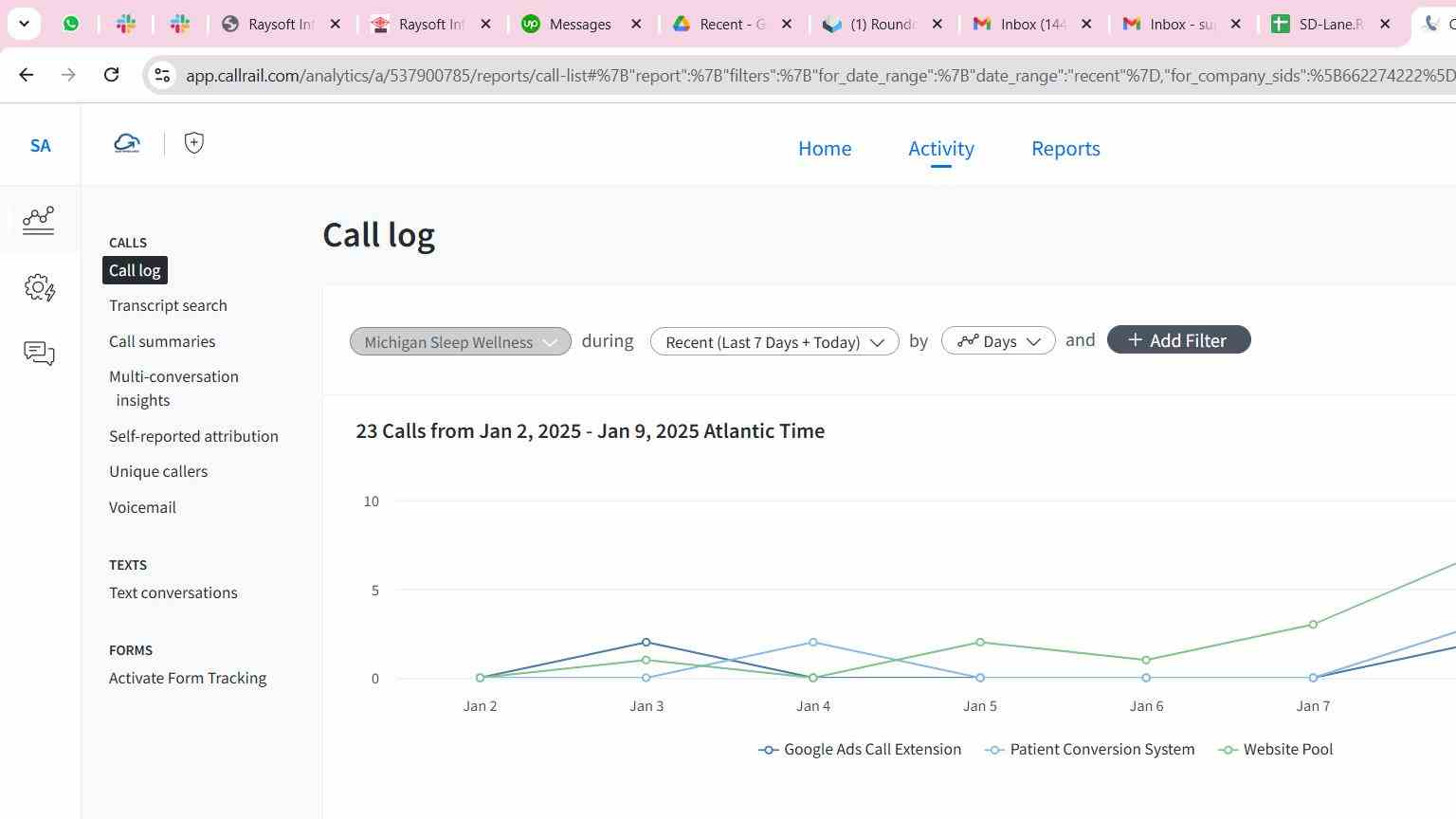Go back in browser history
This screenshot has width=1456, height=819.
click(x=27, y=75)
